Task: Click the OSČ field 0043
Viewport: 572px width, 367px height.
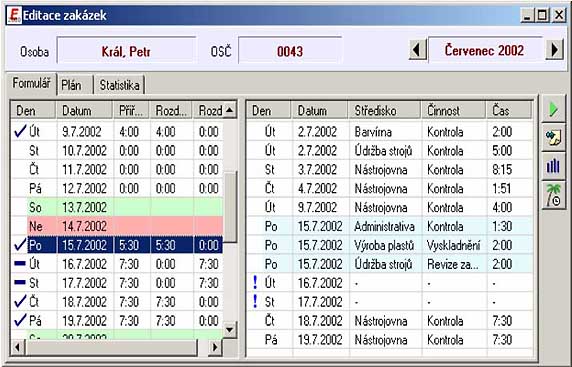Action: pyautogui.click(x=290, y=51)
